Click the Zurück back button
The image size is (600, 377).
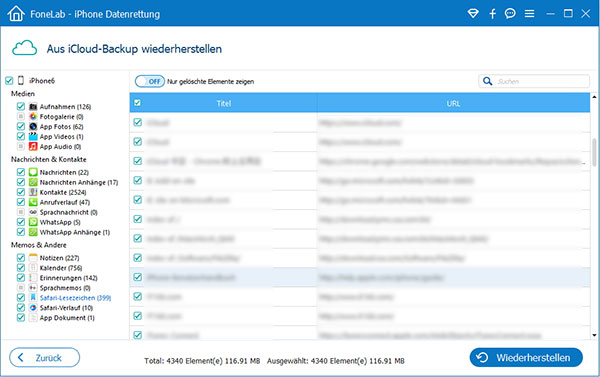44,357
